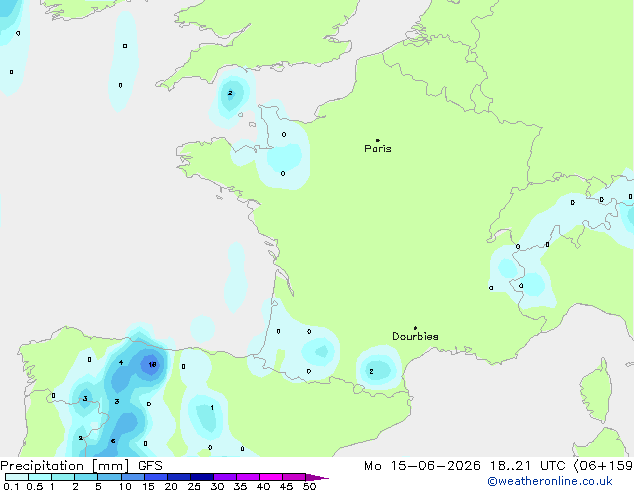
Task: Click the above-50 mm legend arrow tip
Action: [317, 477]
